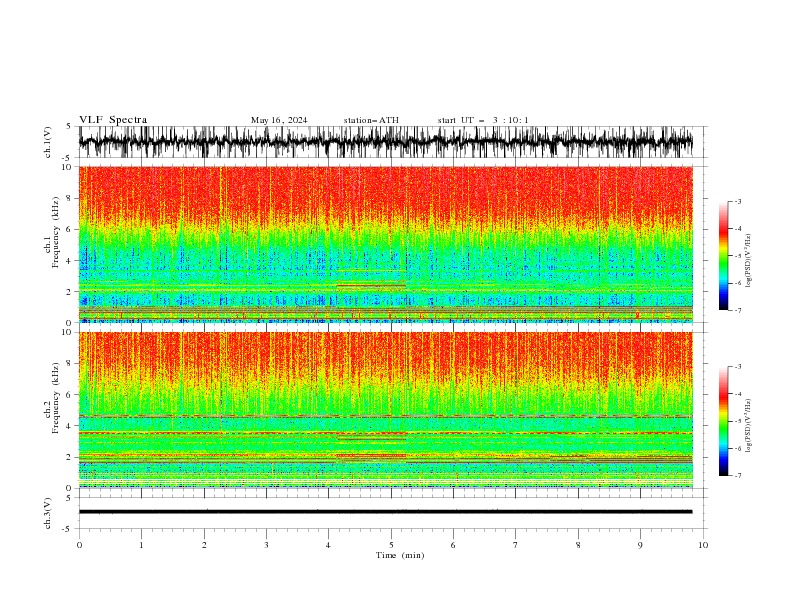Select the date label "May 16, 2024"
The width and height of the screenshot is (792, 612).
coord(279,120)
